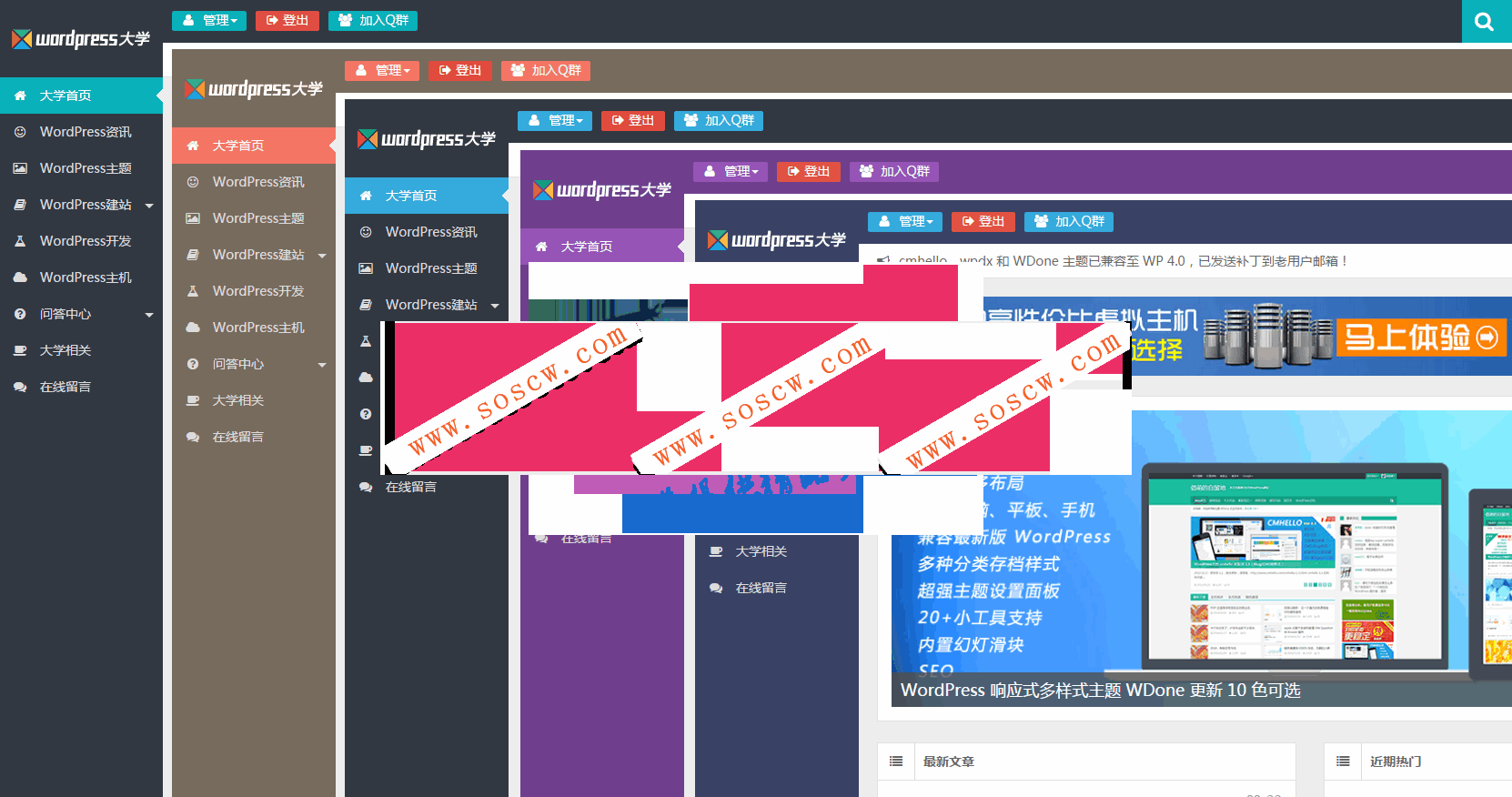Click the question mark icon in the black-and-blue sidebar
Image resolution: width=1512 pixels, height=797 pixels.
366,414
